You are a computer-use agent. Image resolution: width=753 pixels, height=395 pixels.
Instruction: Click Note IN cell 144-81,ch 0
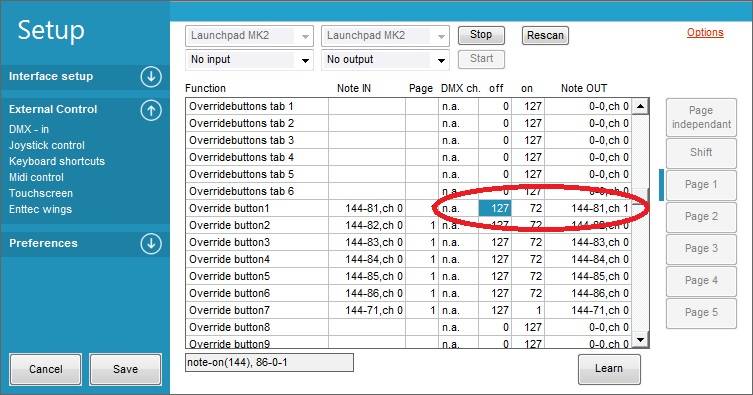(367, 208)
